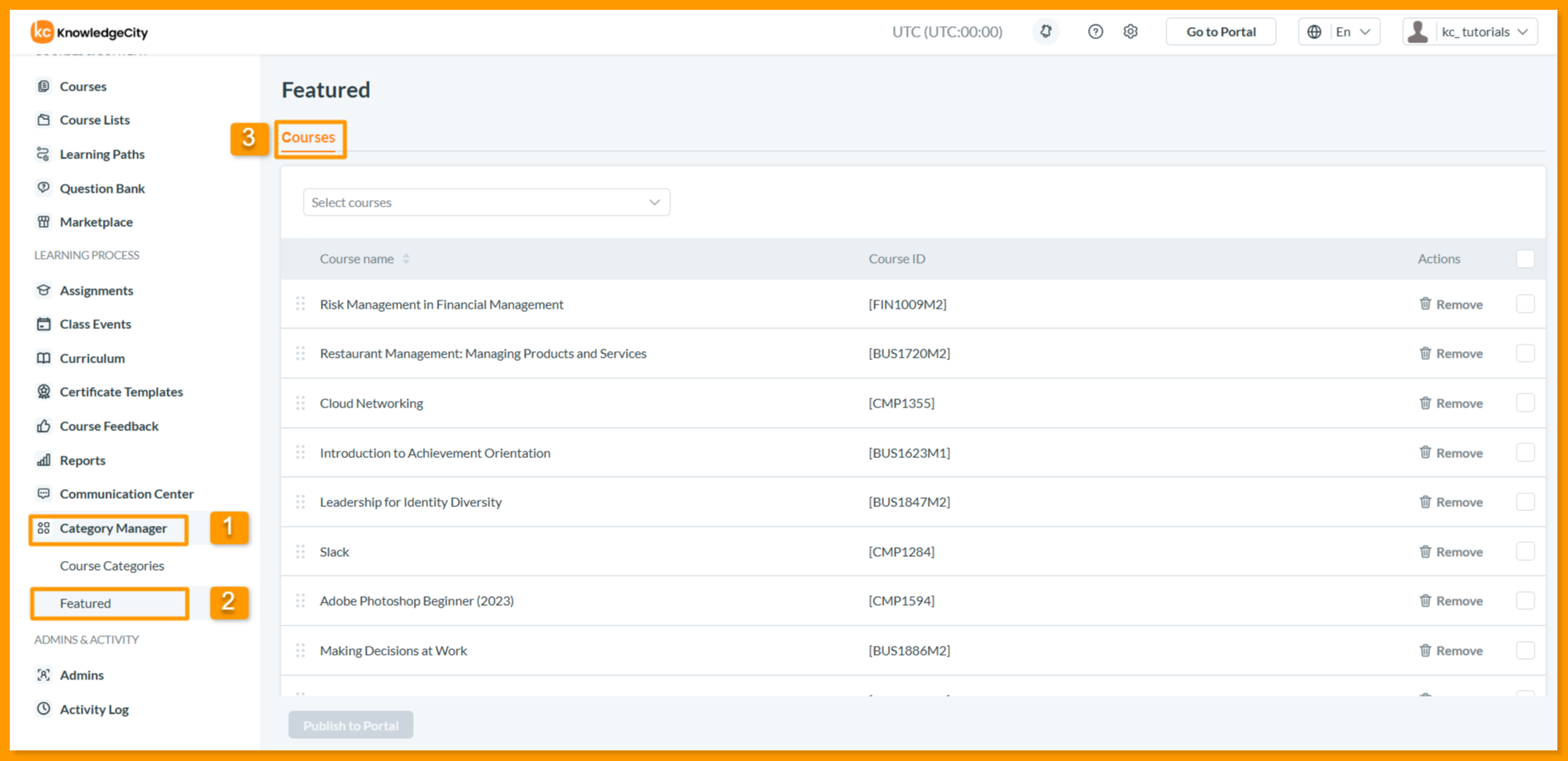This screenshot has width=1568, height=761.
Task: Expand the kc_tutorials account menu
Action: tap(1471, 32)
